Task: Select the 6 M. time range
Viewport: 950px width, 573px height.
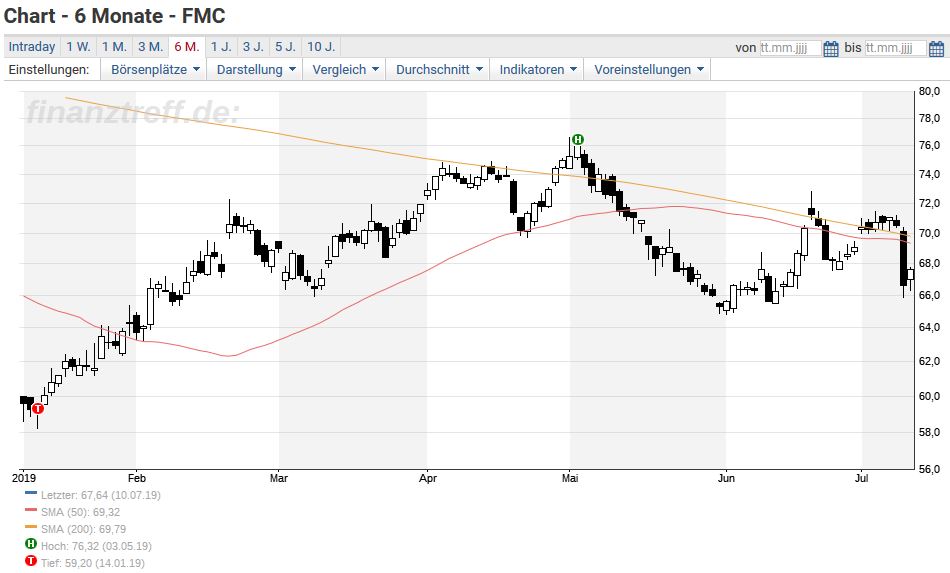Action: [187, 47]
